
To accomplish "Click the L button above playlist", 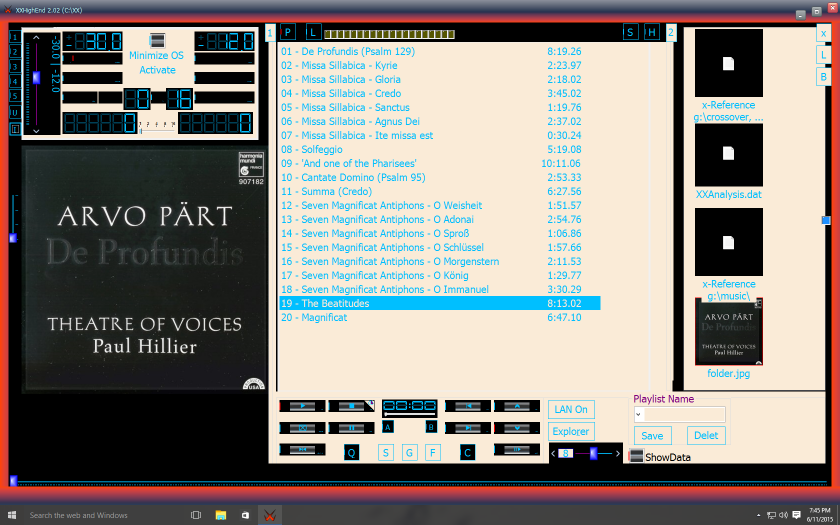I will coord(313,32).
